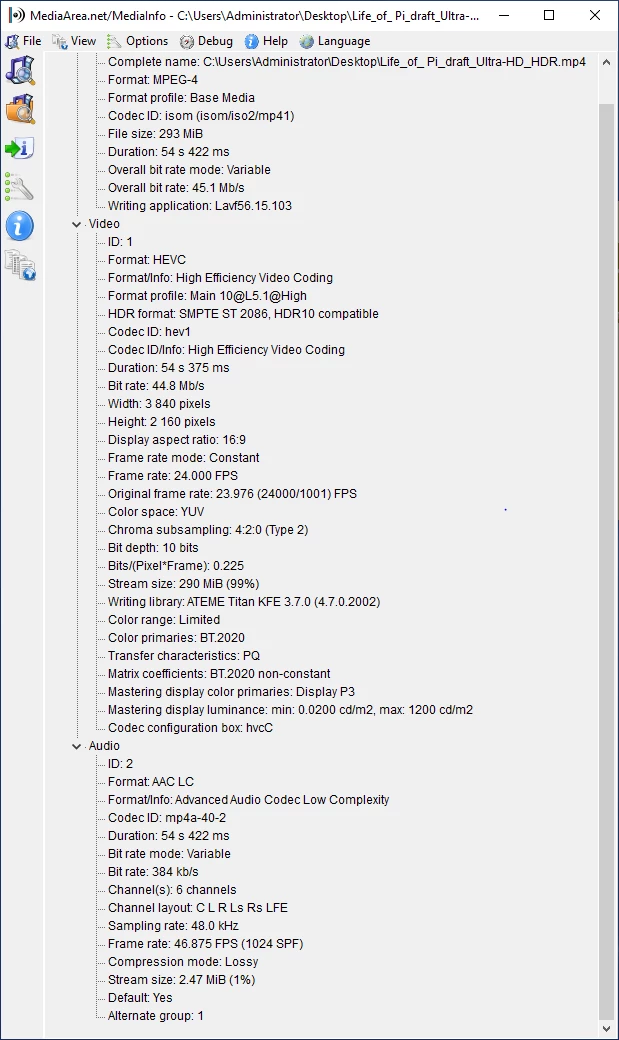Select 'Codec configuration box: hvcC' row
Screen dimensions: 619x1040
190,728
